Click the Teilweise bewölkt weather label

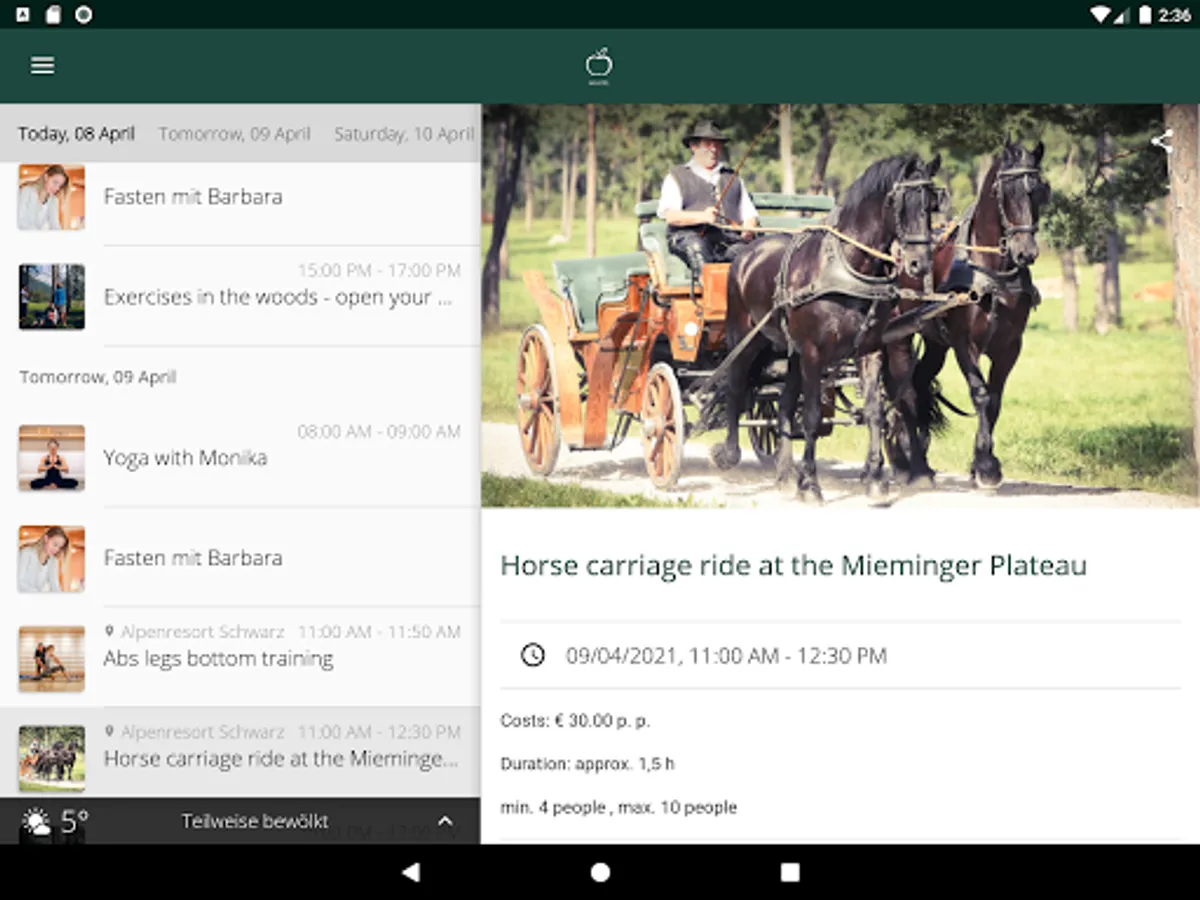[x=255, y=821]
